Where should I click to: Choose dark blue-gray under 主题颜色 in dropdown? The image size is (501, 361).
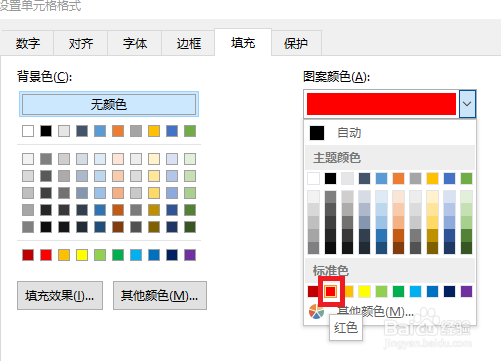[364, 178]
